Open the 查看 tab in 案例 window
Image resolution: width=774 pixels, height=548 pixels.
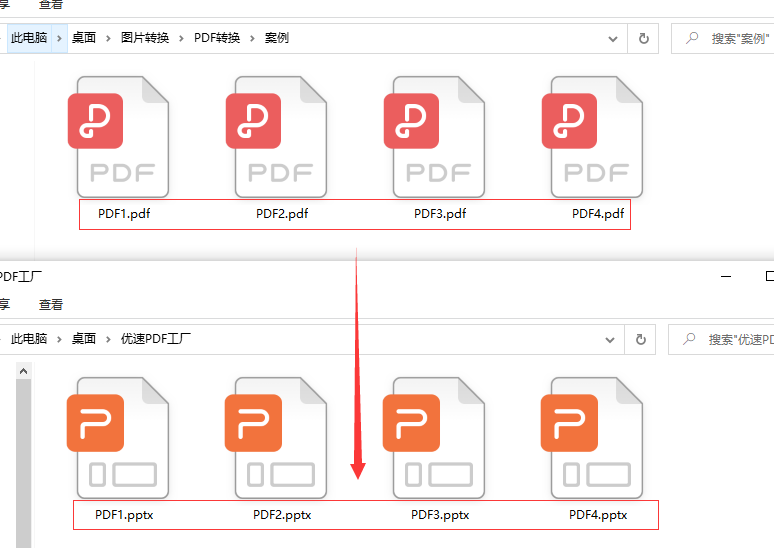[51, 4]
